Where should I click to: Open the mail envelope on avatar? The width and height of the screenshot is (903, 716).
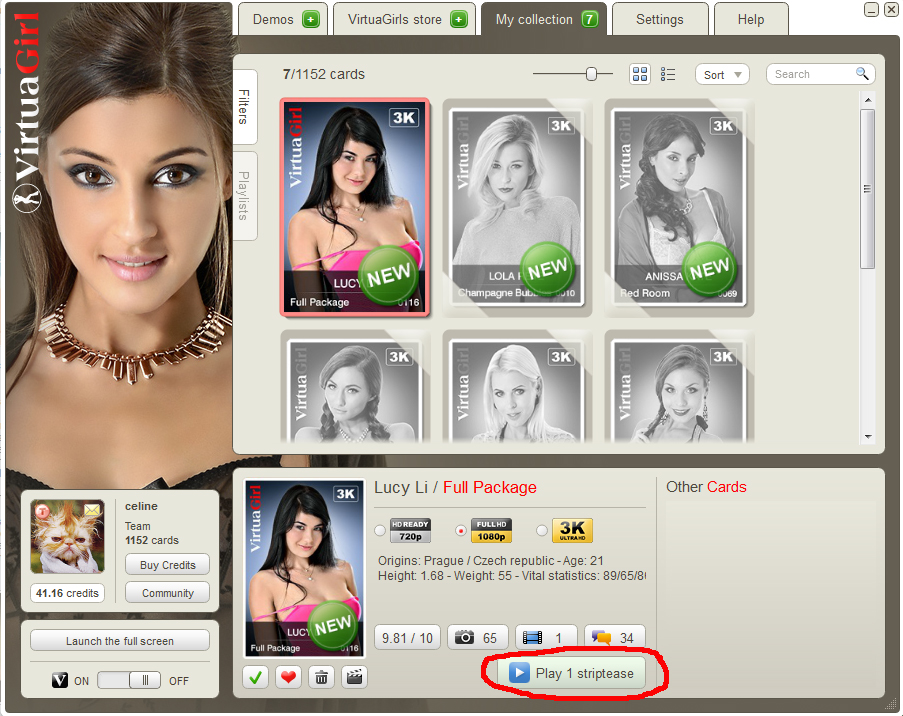[92, 511]
